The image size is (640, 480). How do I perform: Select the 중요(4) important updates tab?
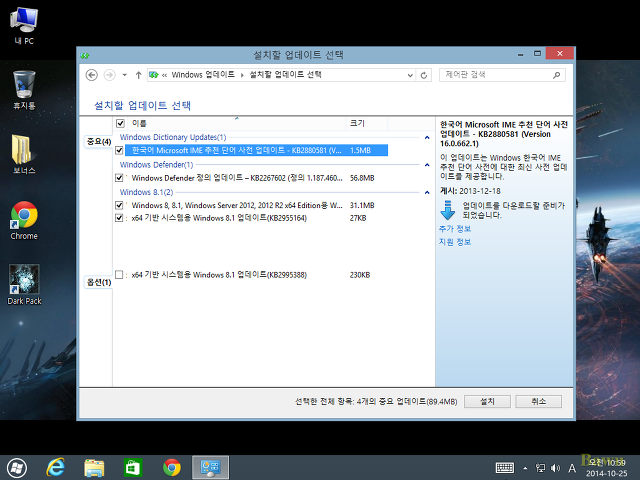coord(99,142)
